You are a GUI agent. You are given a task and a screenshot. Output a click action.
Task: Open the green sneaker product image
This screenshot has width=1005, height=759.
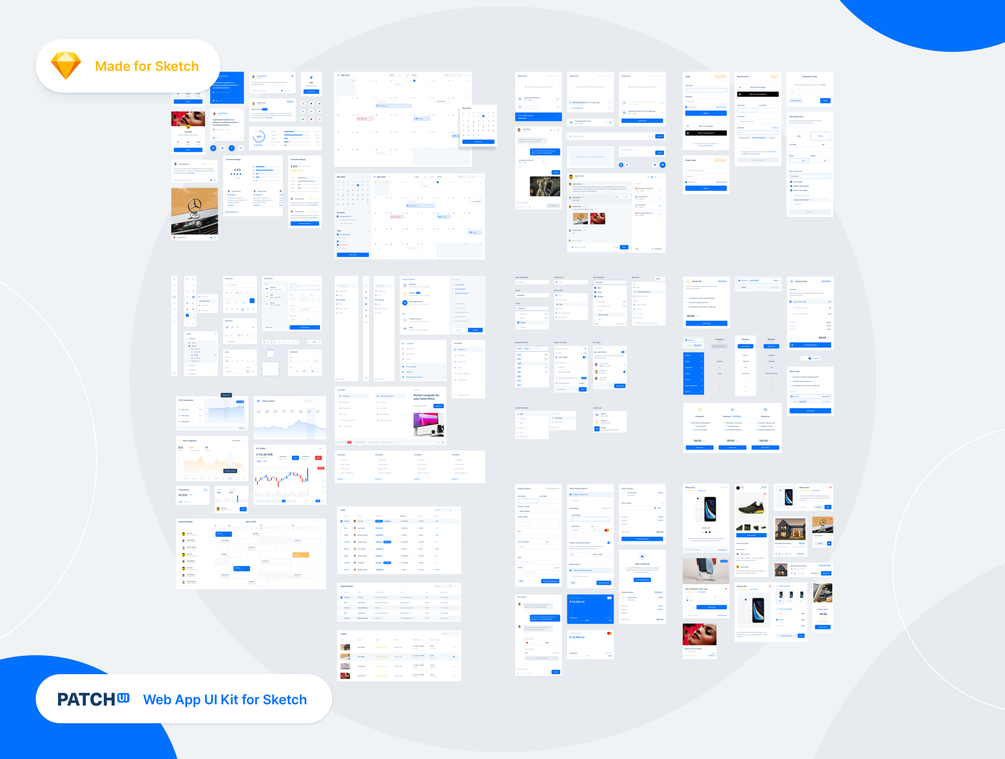[x=751, y=510]
